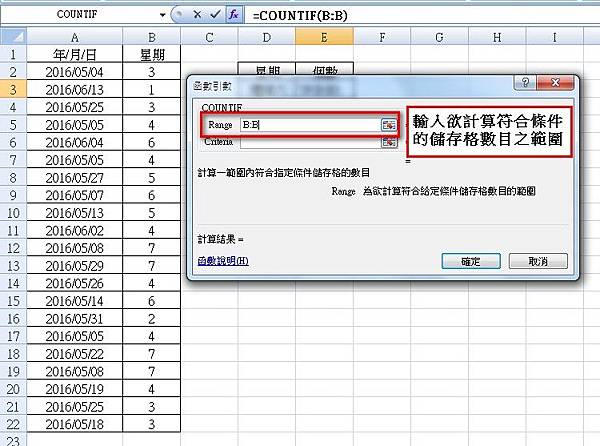Select column E header

(x=324, y=37)
